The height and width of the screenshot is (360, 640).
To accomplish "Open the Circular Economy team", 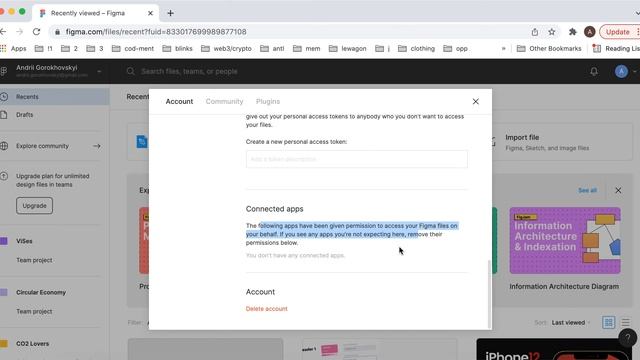I will point(41,292).
